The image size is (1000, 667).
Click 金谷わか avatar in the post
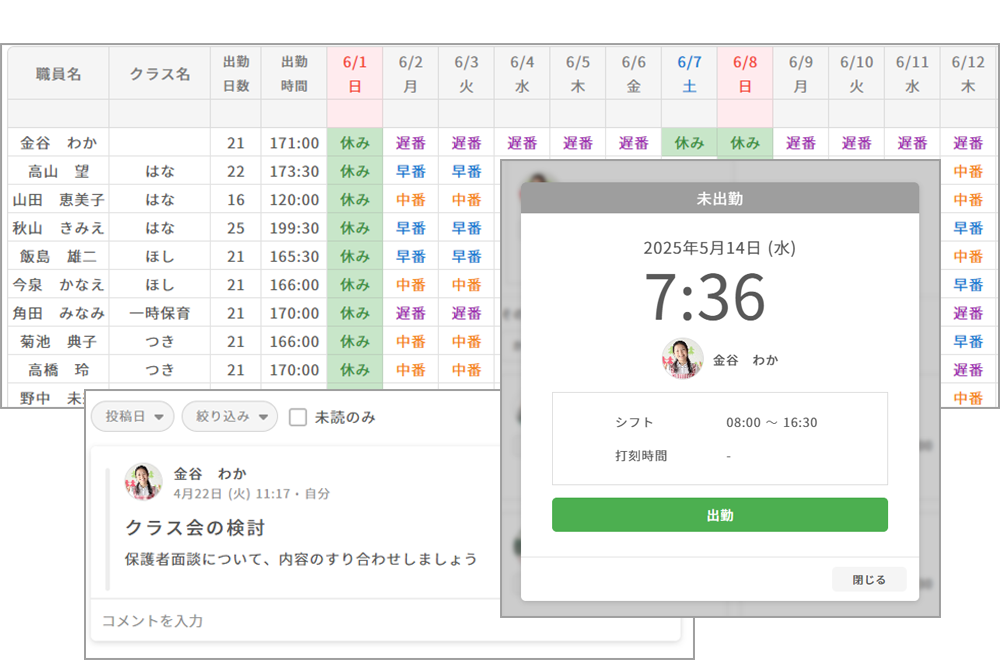143,482
